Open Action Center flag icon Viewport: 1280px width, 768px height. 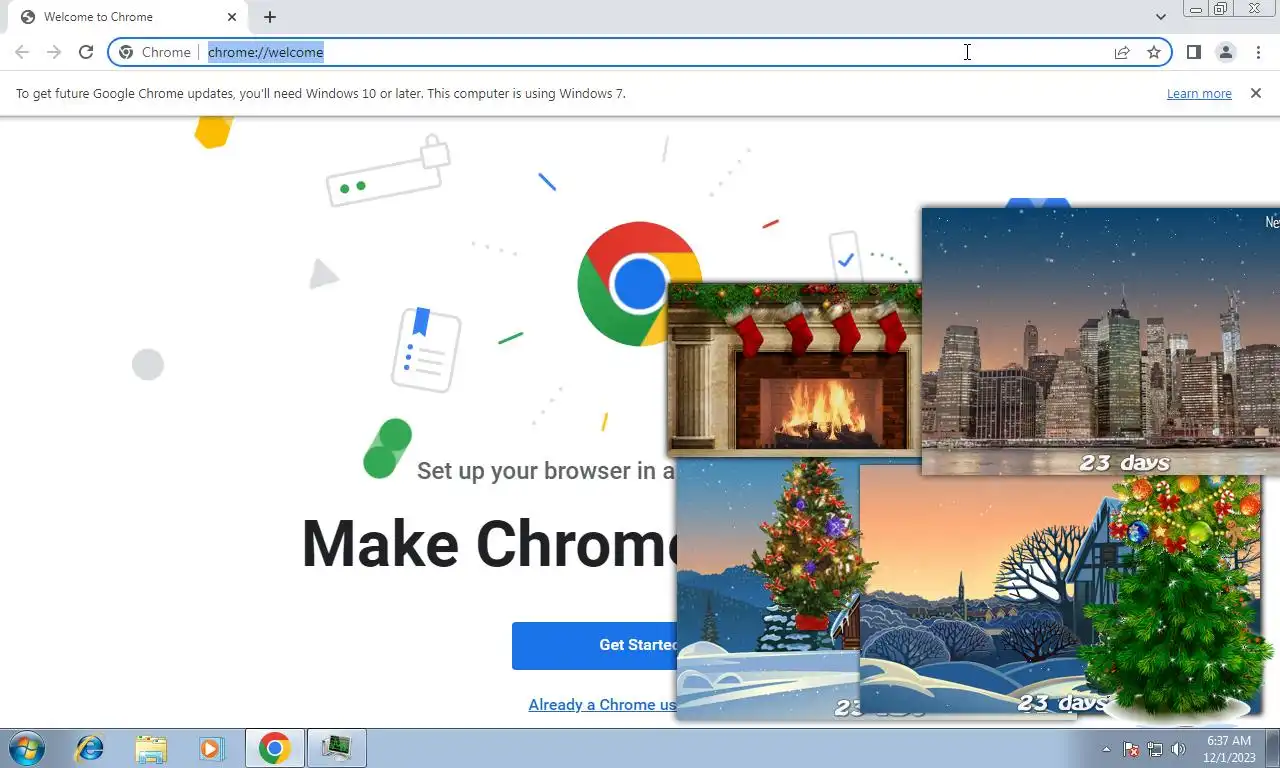1131,748
